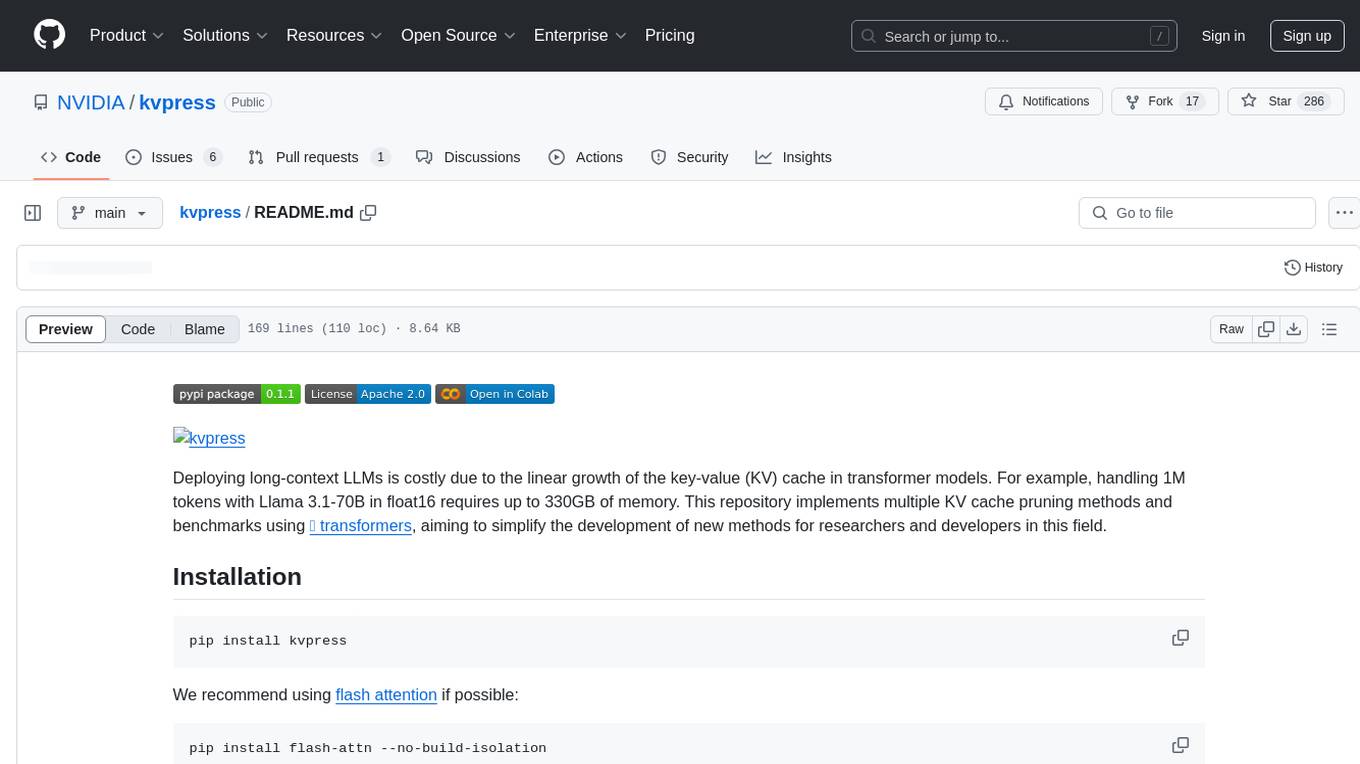
Task: Go to the Pricing page
Action: pos(670,35)
